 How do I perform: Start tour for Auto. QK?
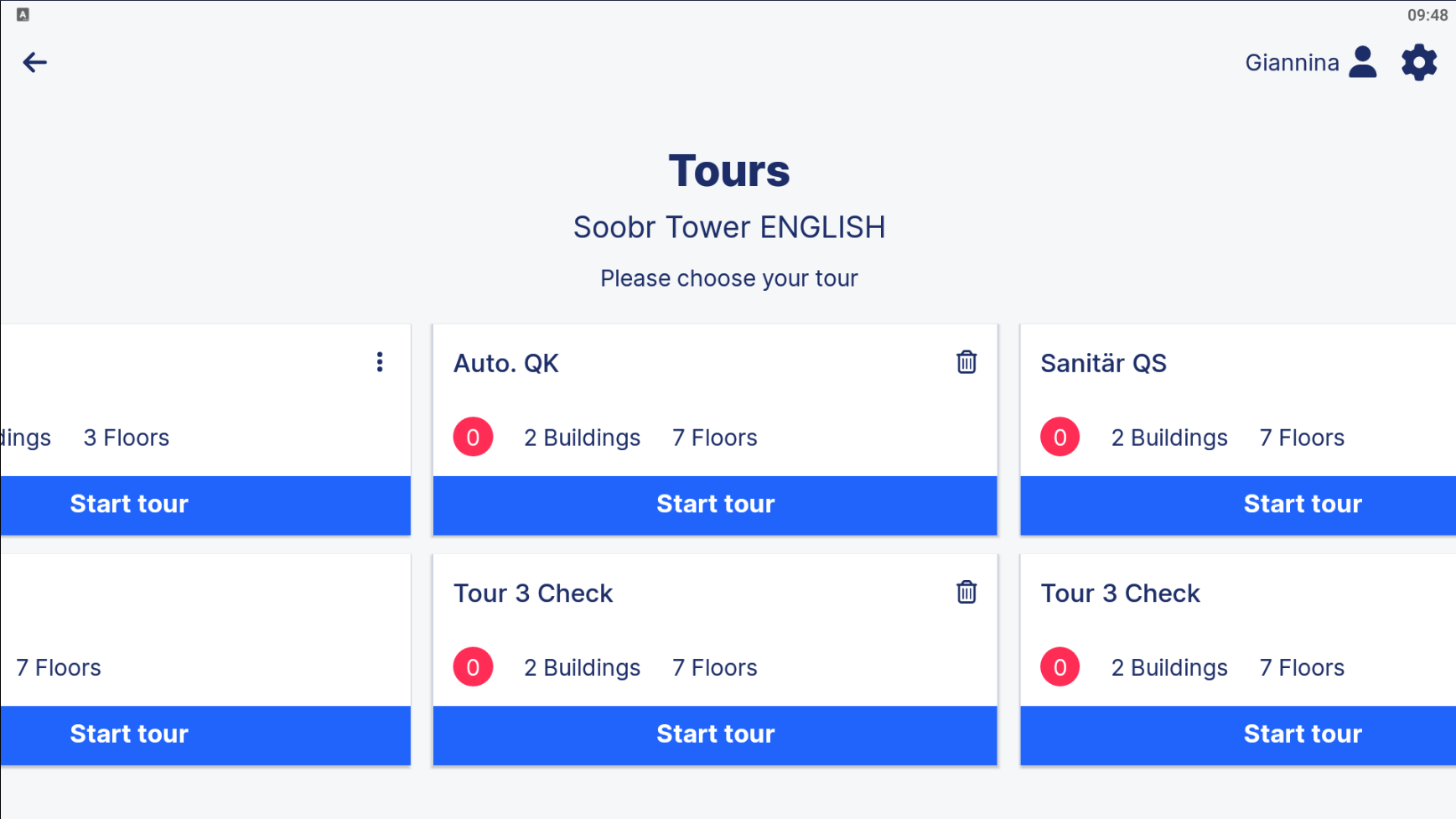pos(715,505)
